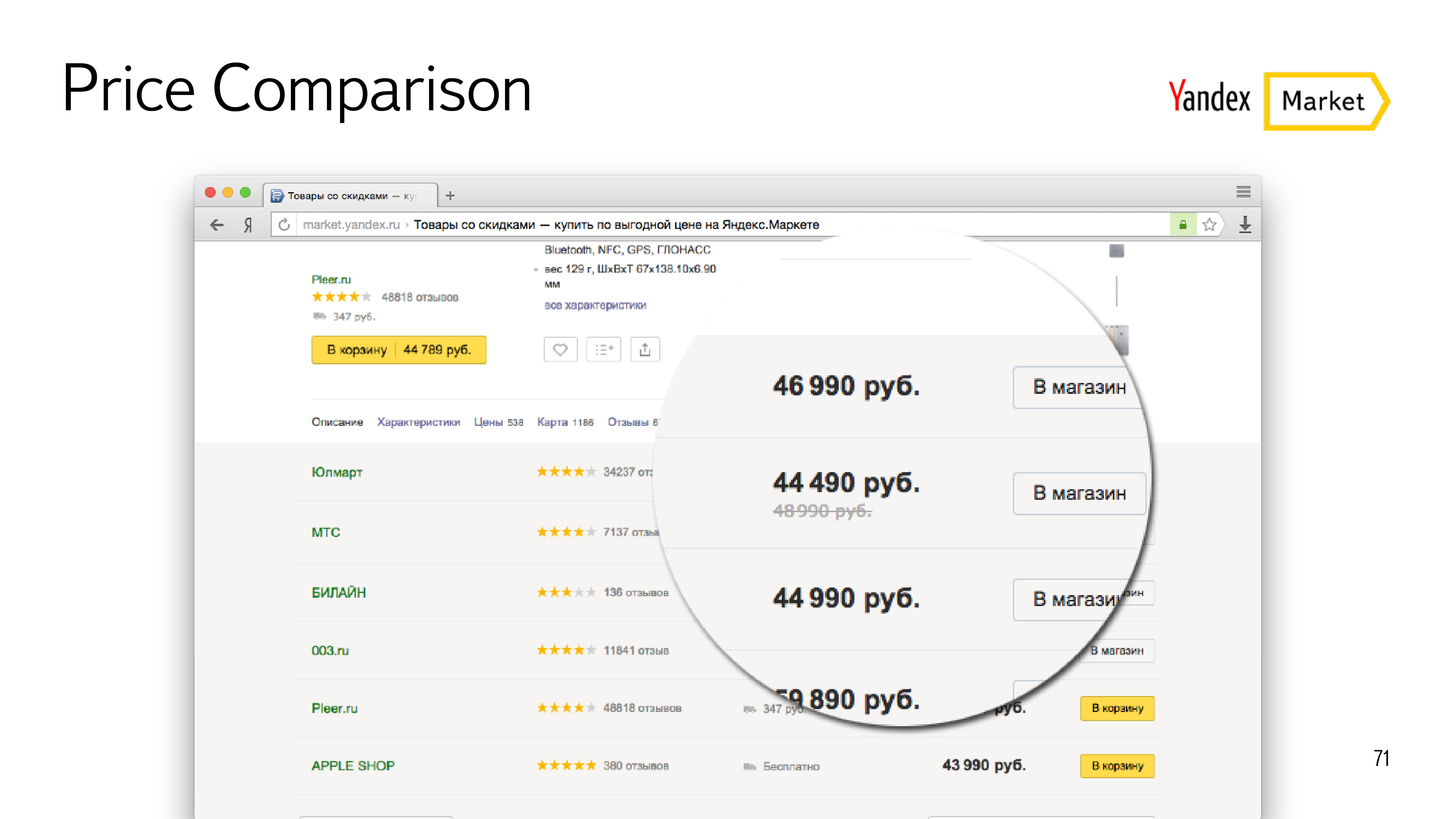Click Бесплатно delivery text in APPLE SHOP row
This screenshot has height=819, width=1456.
pos(791,767)
